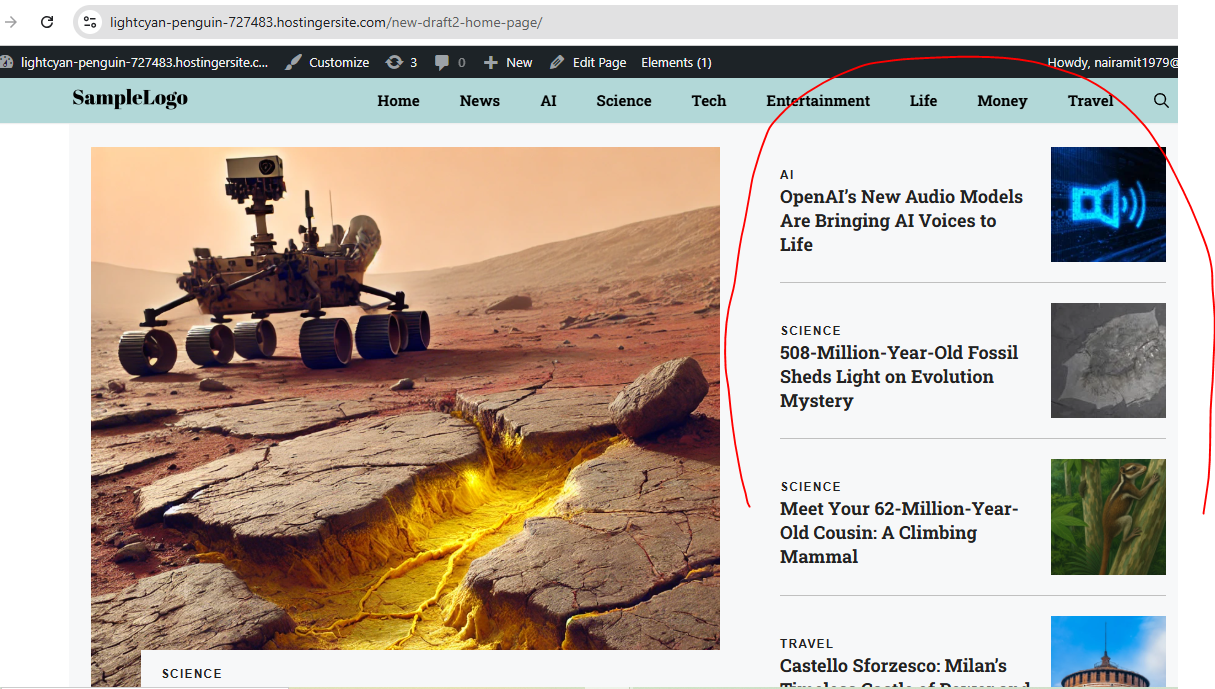Click the plus New item in admin bar
This screenshot has width=1215, height=689.
[508, 62]
